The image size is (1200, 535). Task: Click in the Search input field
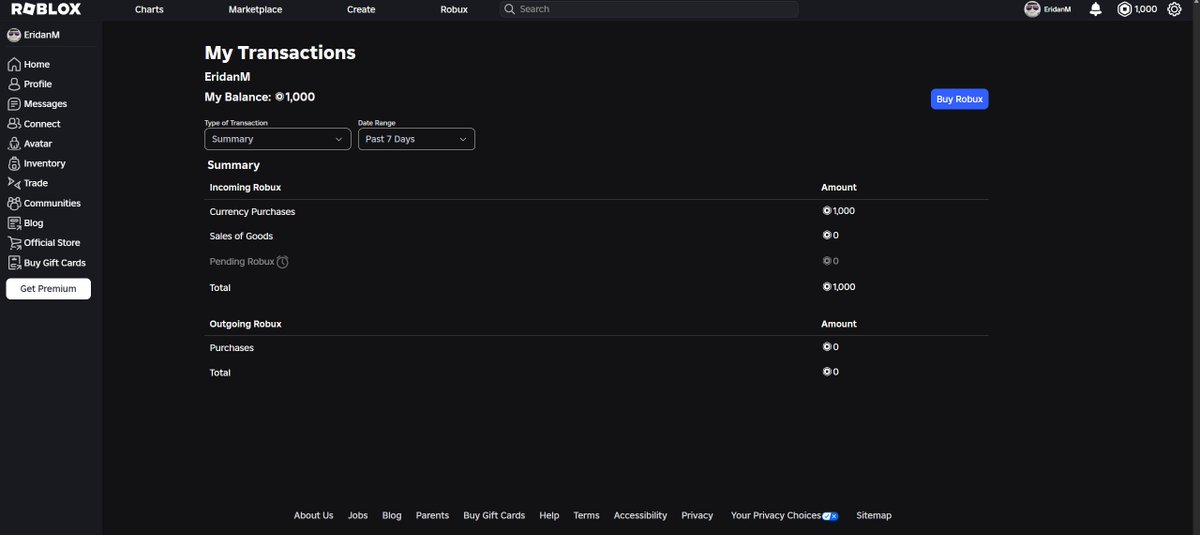coord(649,9)
